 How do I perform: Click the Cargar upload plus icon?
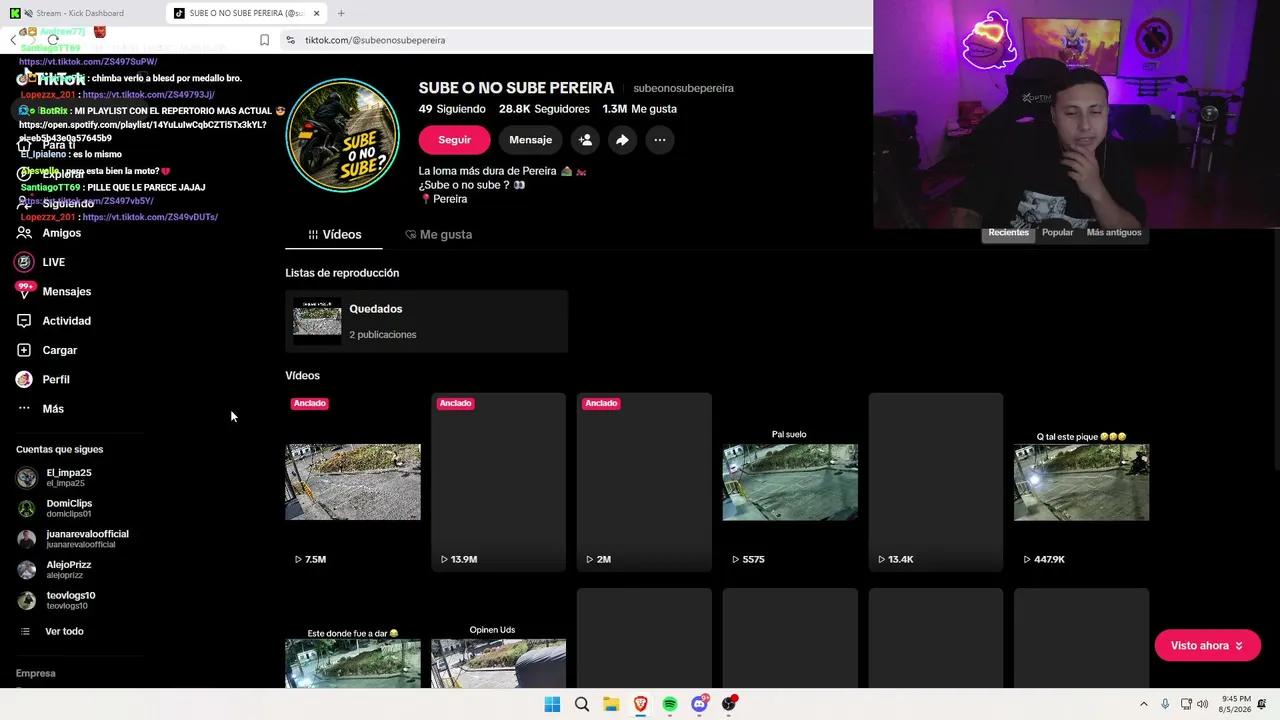coord(24,350)
